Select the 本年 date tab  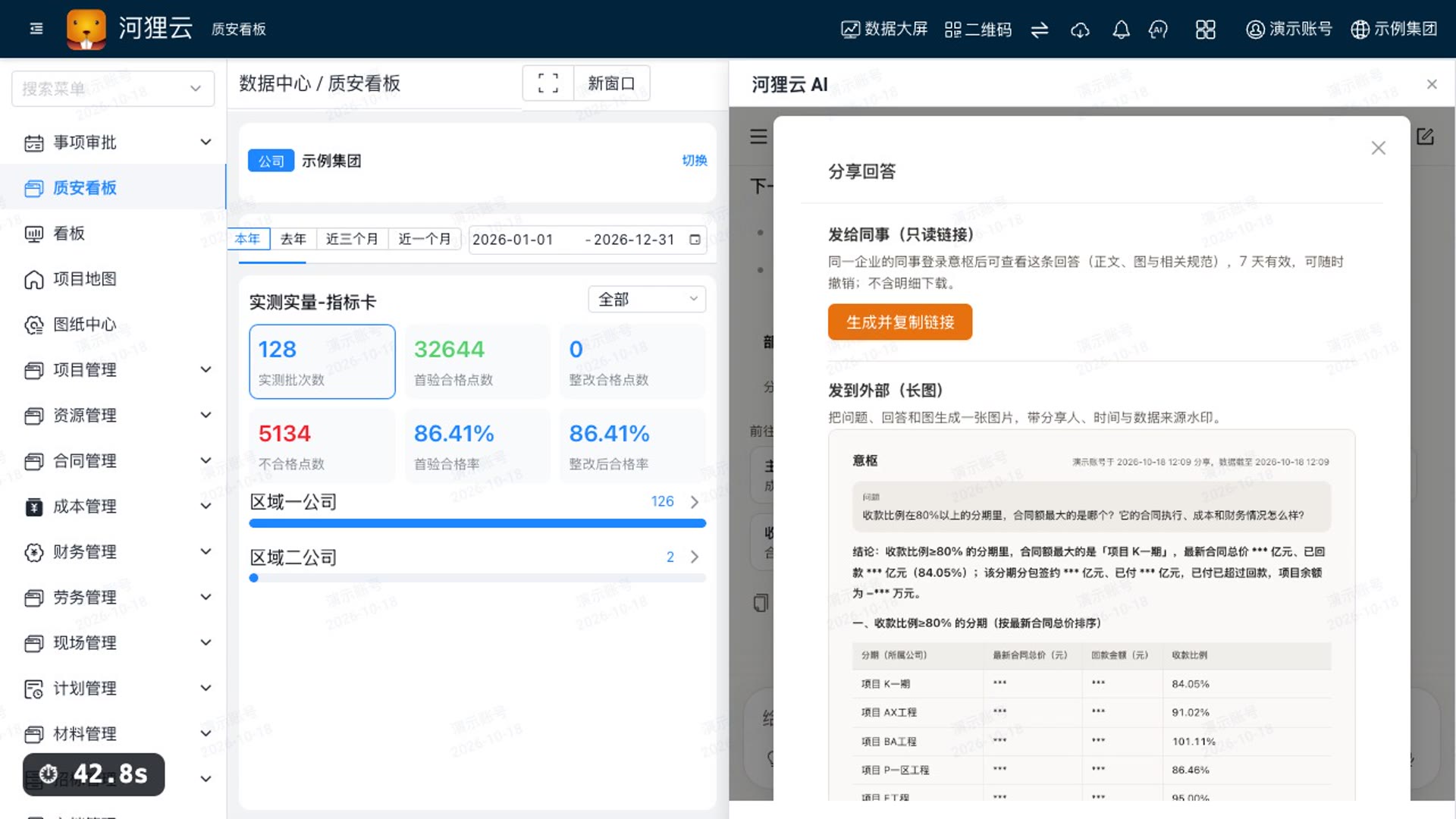[248, 239]
